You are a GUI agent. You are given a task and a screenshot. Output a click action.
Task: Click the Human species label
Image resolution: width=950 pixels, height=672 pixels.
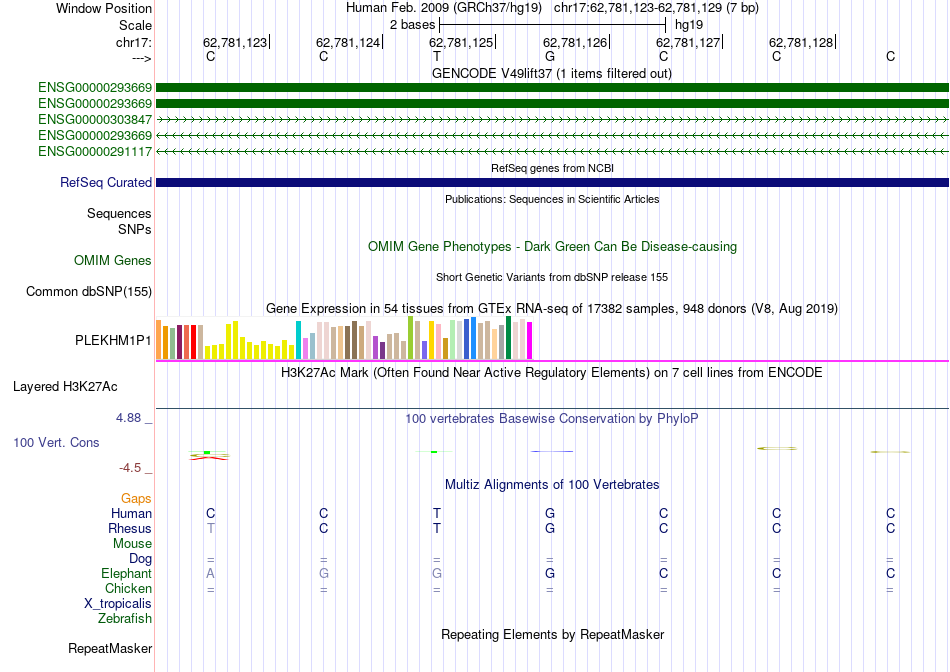point(131,513)
